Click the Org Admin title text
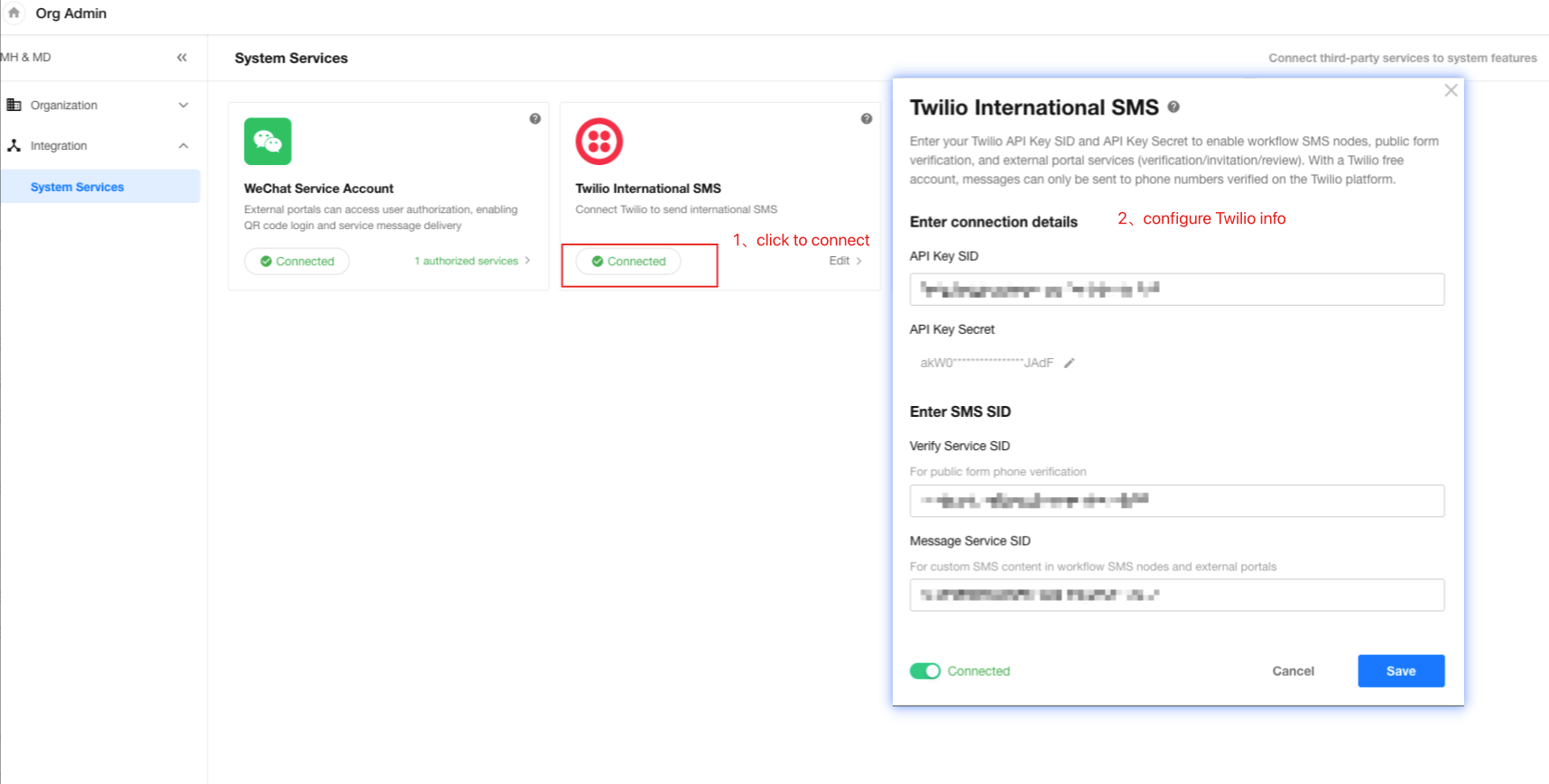 click(x=71, y=14)
